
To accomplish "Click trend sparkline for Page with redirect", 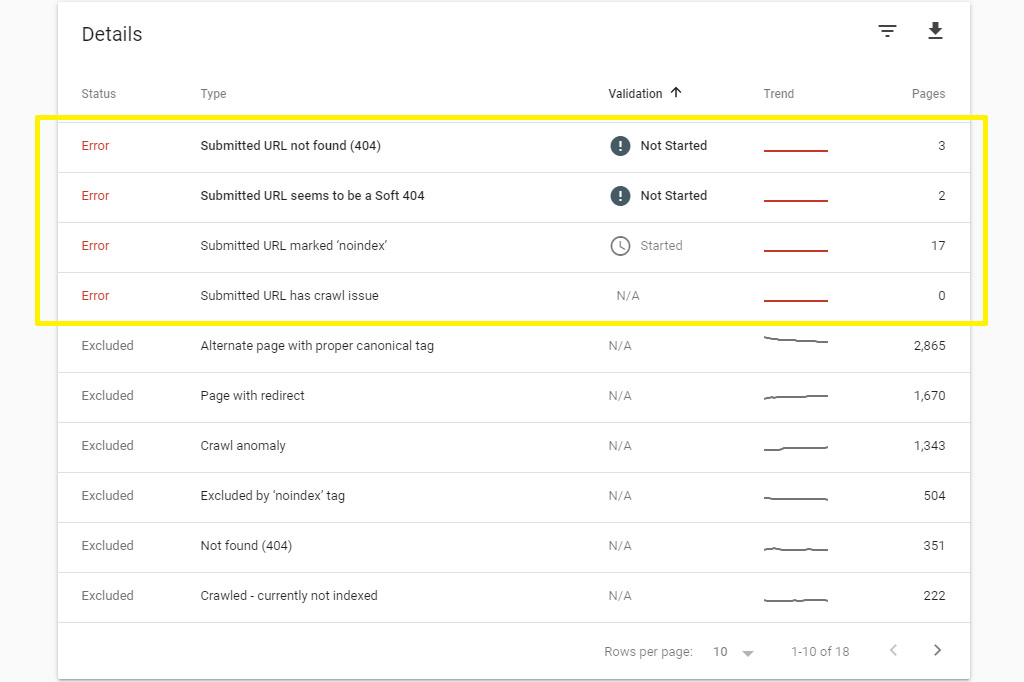I will (795, 397).
